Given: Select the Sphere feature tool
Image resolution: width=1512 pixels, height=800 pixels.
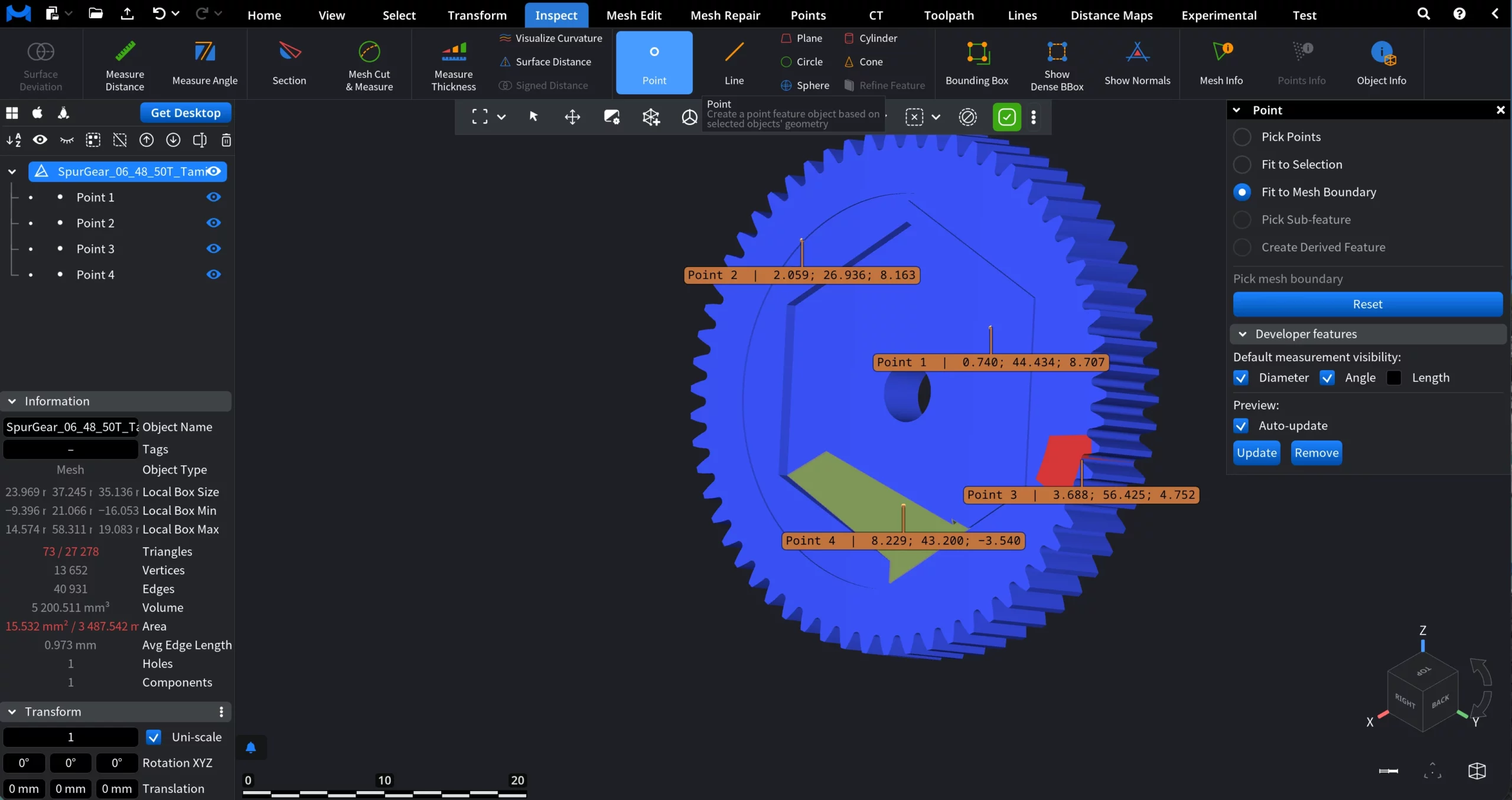Looking at the screenshot, I should click(x=805, y=85).
